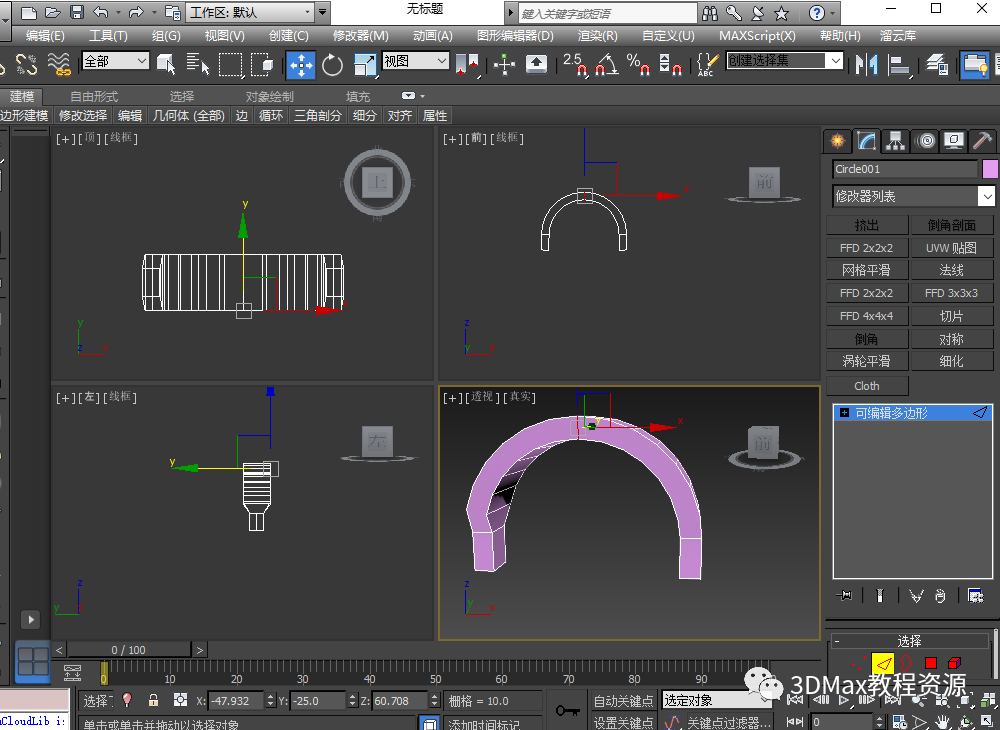1000x730 pixels.
Task: Click the Circle001 object name field
Action: tap(904, 169)
